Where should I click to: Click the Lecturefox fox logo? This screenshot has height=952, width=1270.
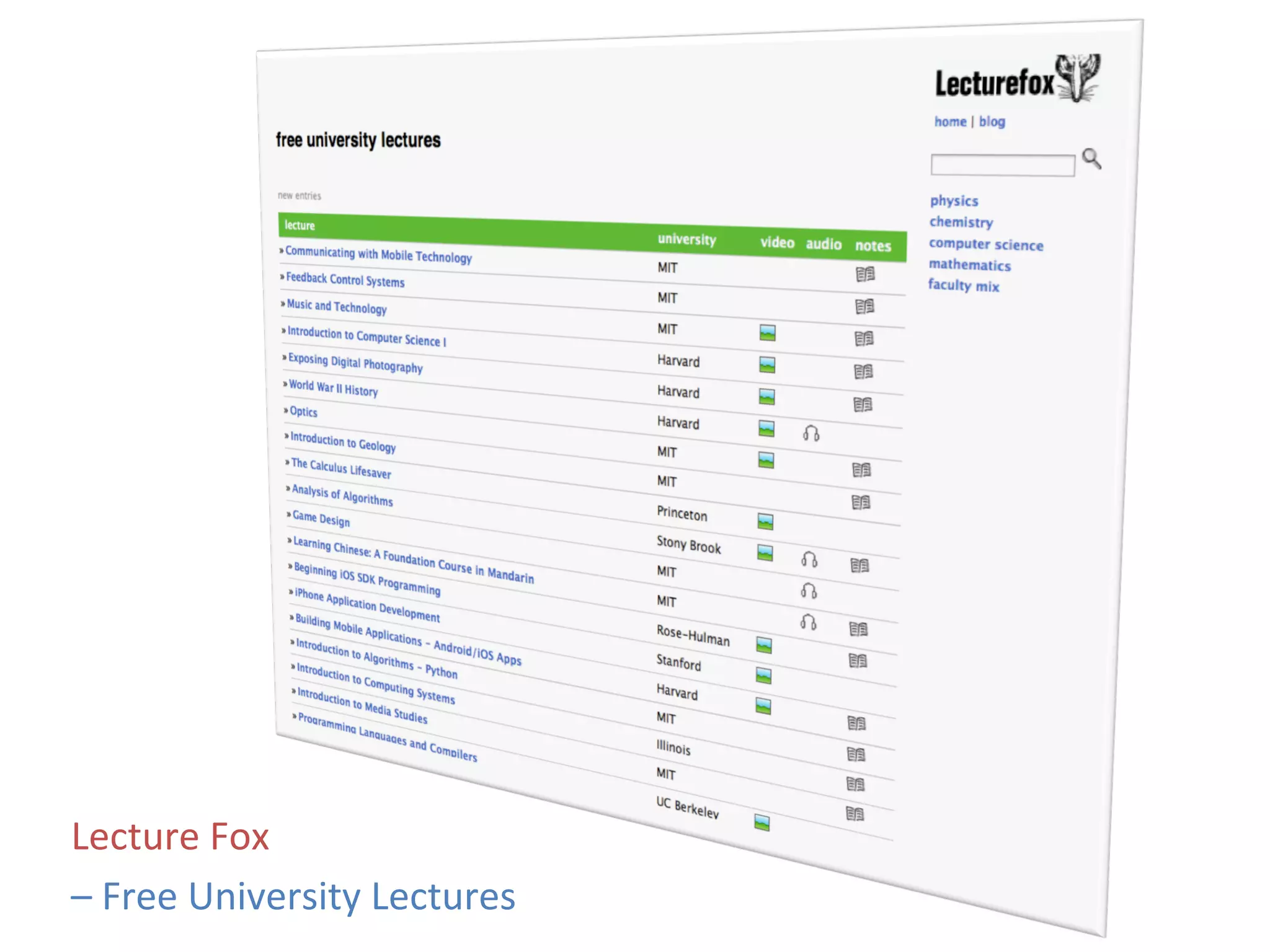tap(1080, 78)
